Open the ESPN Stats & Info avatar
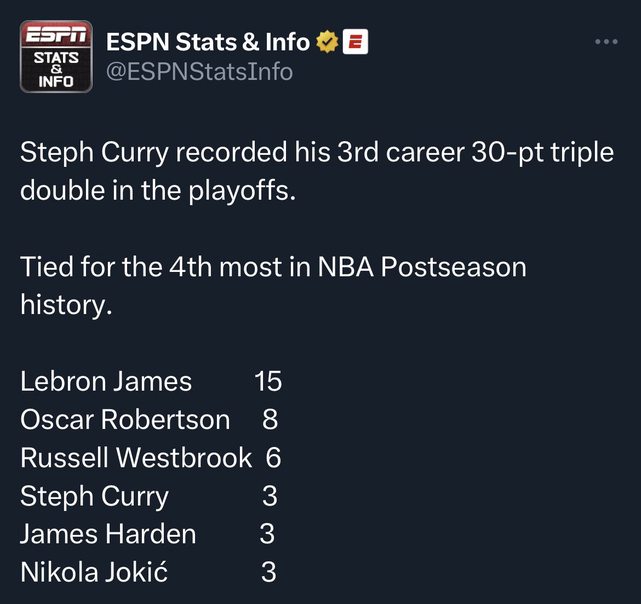641x604 pixels. tap(56, 56)
